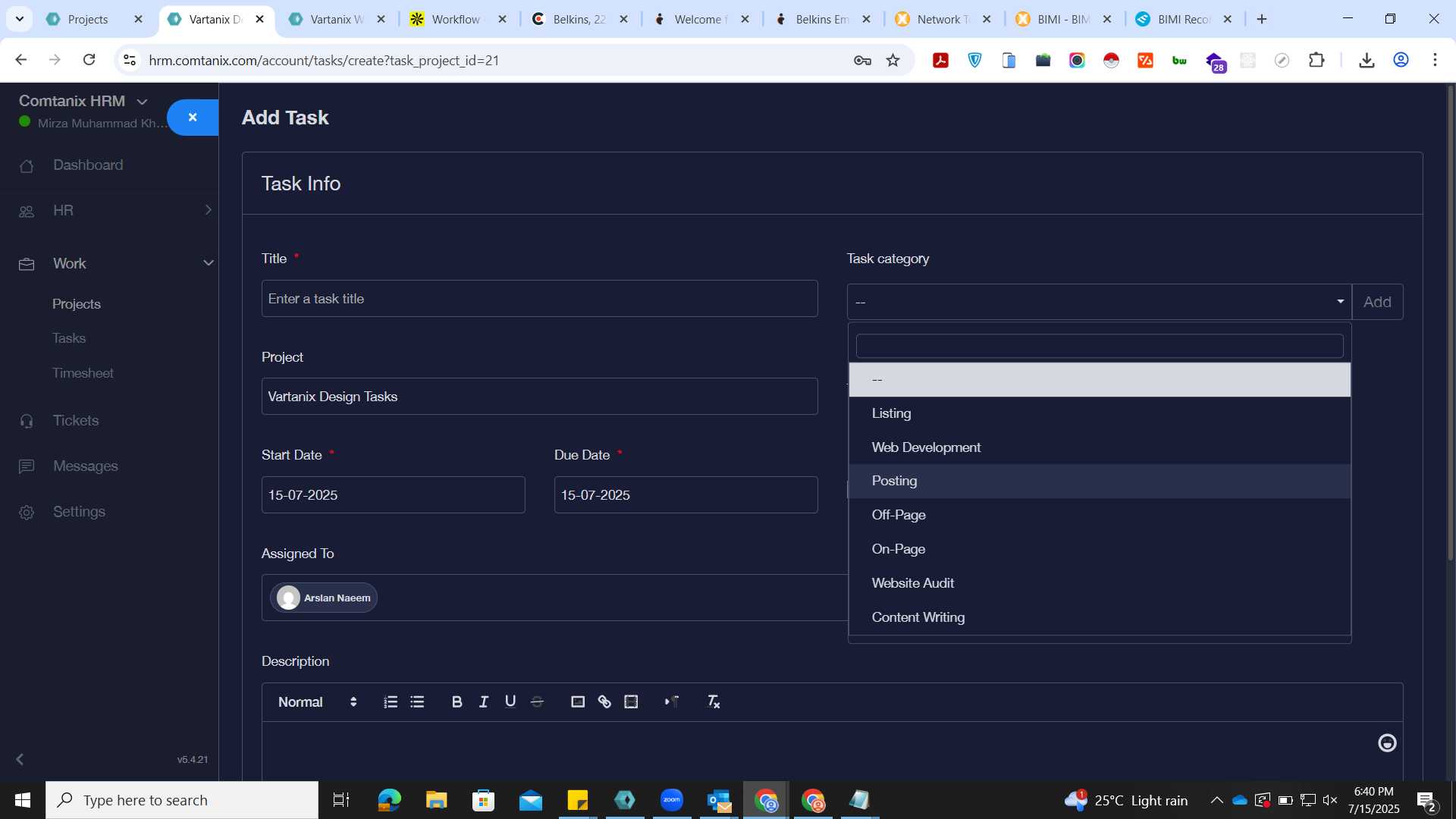
Task: Open Zoom from the taskbar
Action: click(x=672, y=800)
